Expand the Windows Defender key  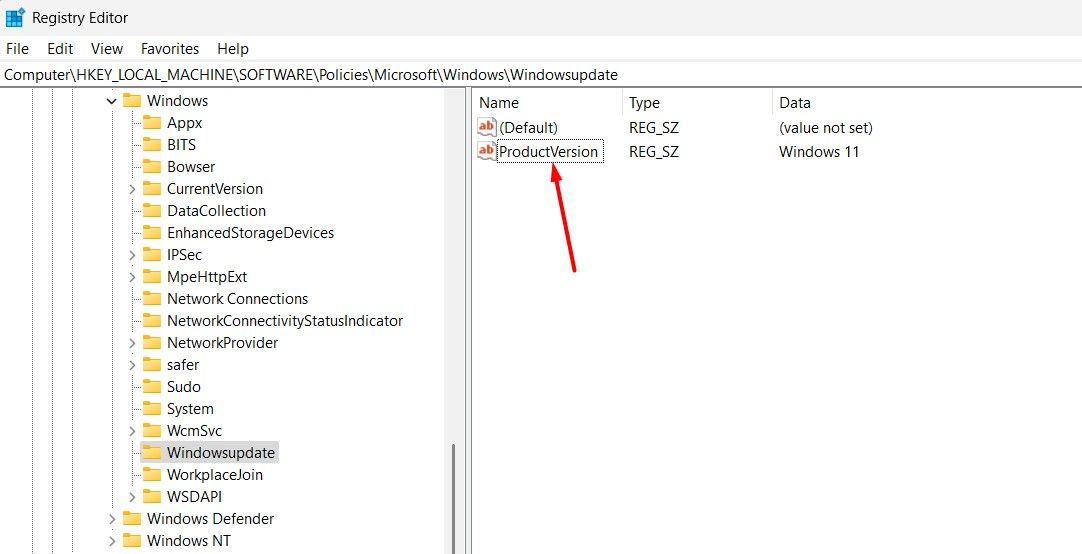[x=112, y=519]
